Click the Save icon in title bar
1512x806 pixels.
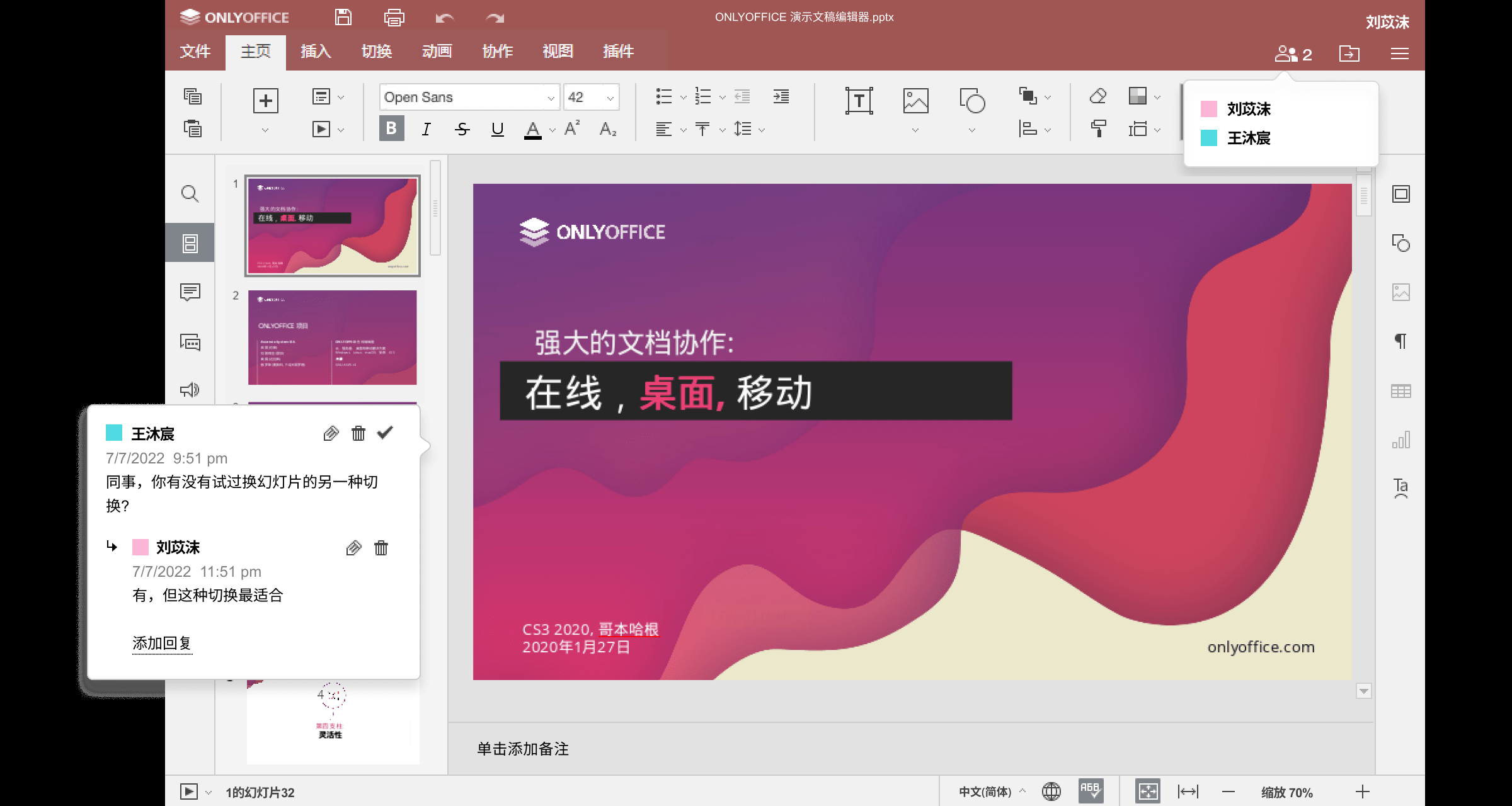[343, 18]
